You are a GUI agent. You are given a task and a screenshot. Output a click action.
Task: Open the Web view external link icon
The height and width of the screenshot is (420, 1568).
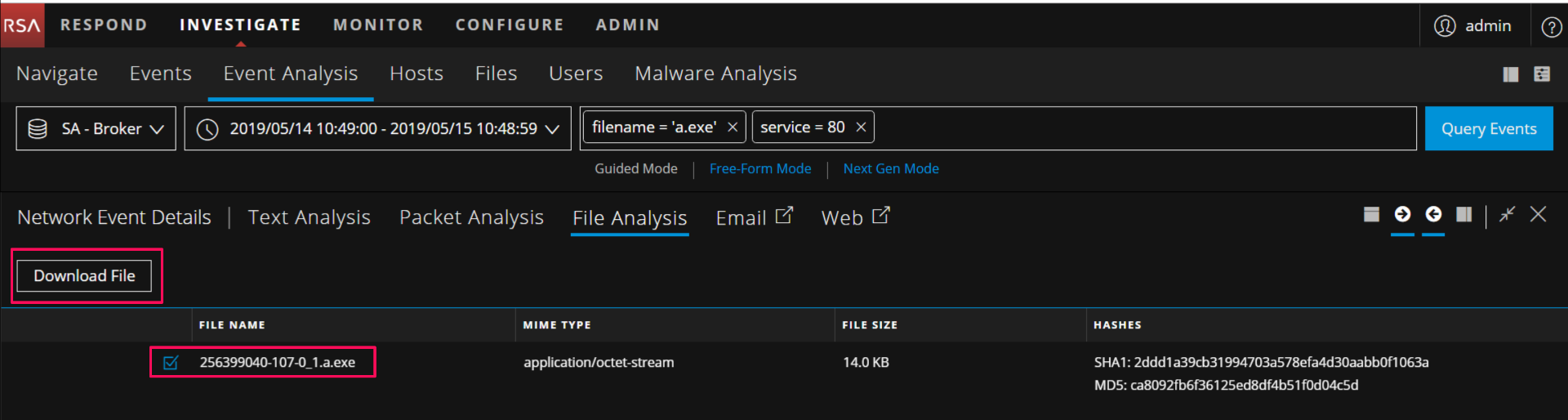coord(881,216)
